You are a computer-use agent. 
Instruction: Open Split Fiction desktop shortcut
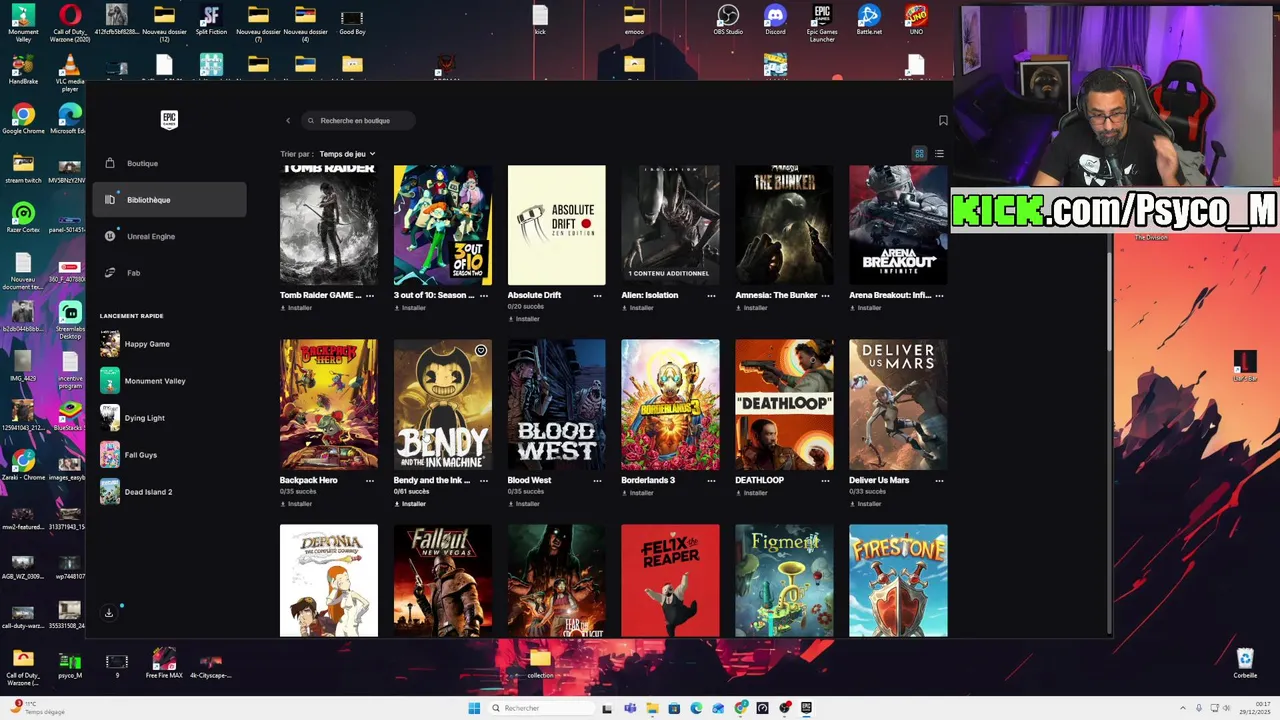tap(211, 20)
